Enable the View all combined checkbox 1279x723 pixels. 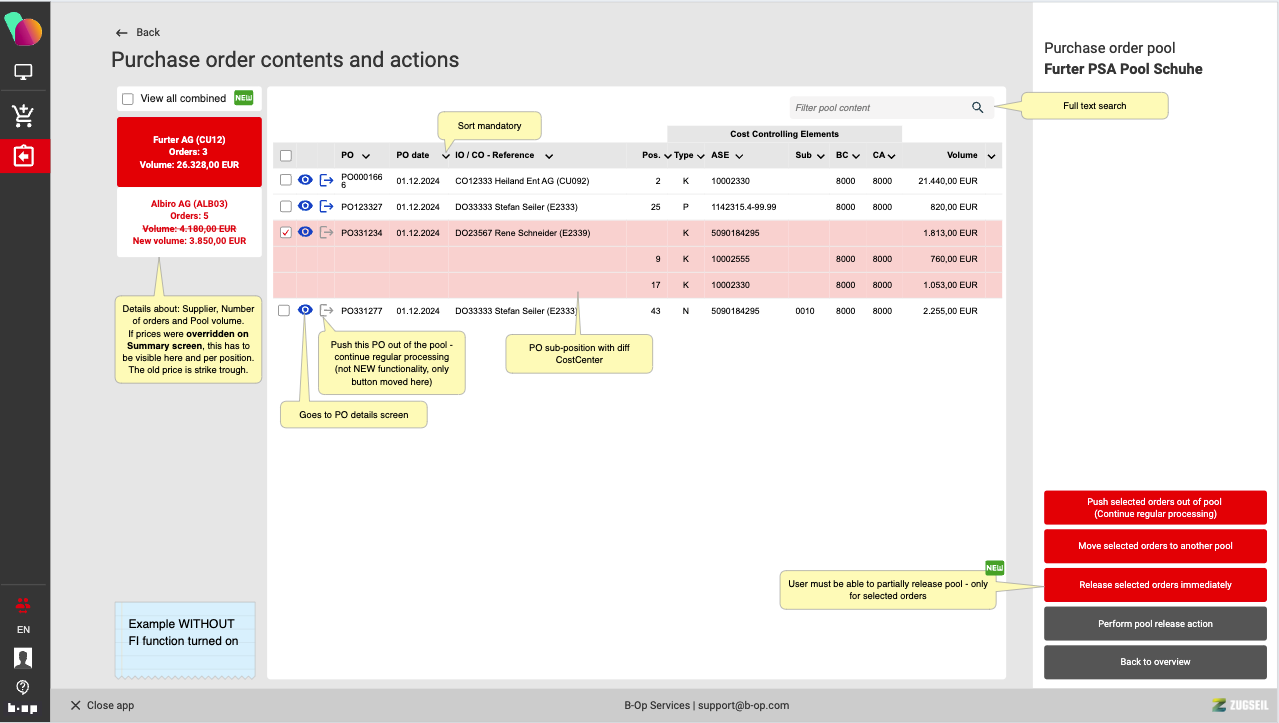pyautogui.click(x=128, y=99)
